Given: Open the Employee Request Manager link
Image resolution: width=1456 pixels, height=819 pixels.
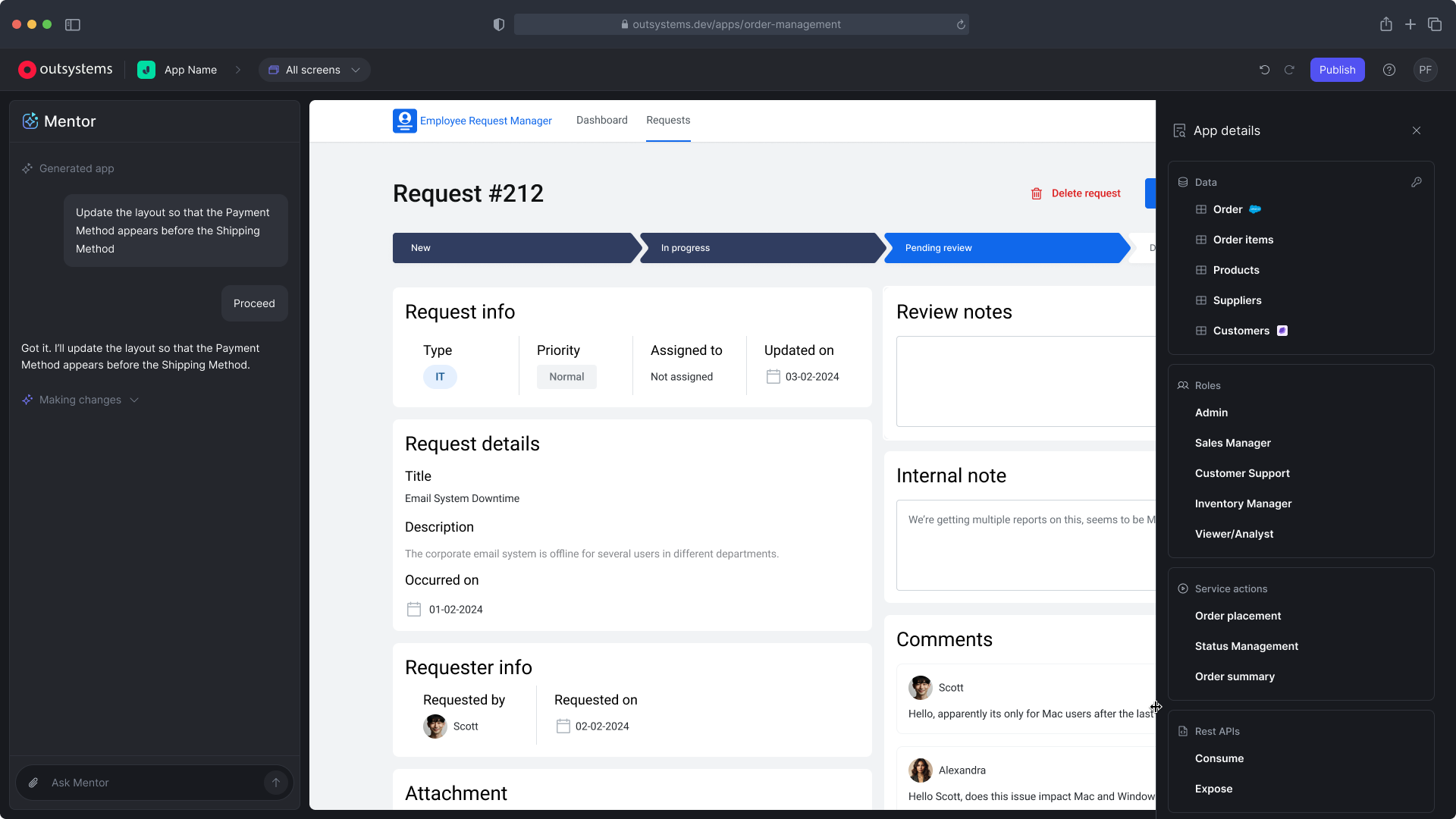Looking at the screenshot, I should 486,121.
